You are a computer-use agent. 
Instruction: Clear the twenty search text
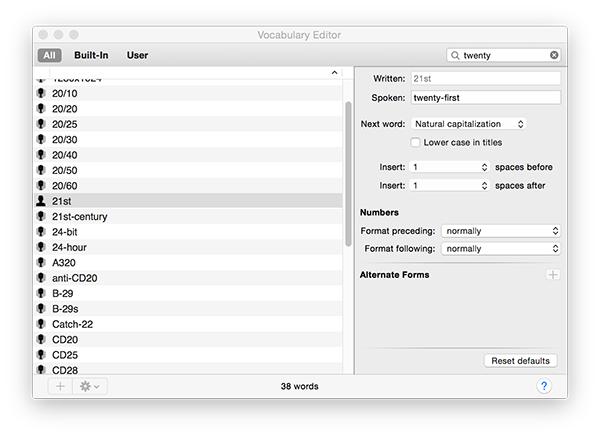554,55
